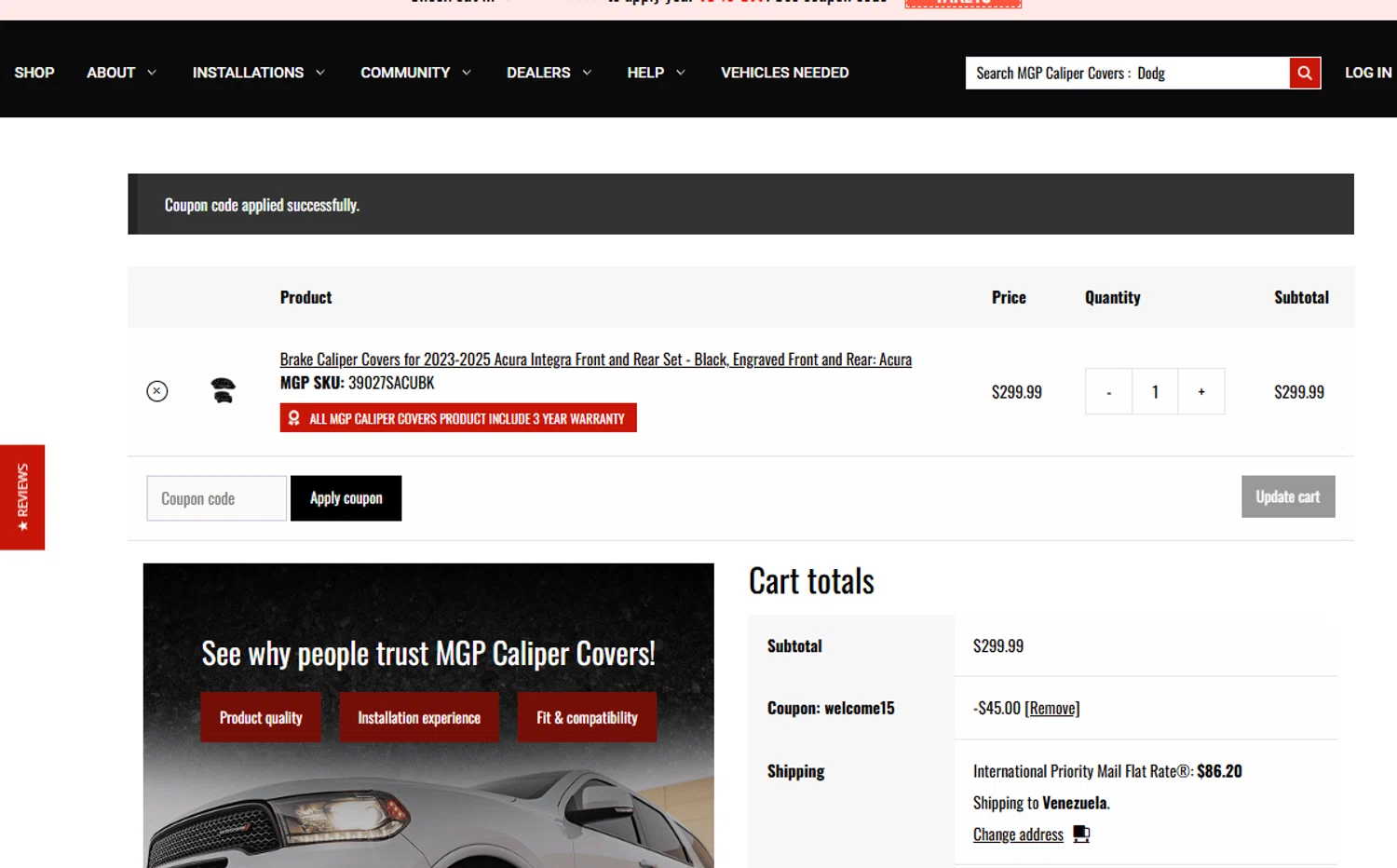The width and height of the screenshot is (1397, 868).
Task: Open the About menu item
Action: click(x=111, y=73)
